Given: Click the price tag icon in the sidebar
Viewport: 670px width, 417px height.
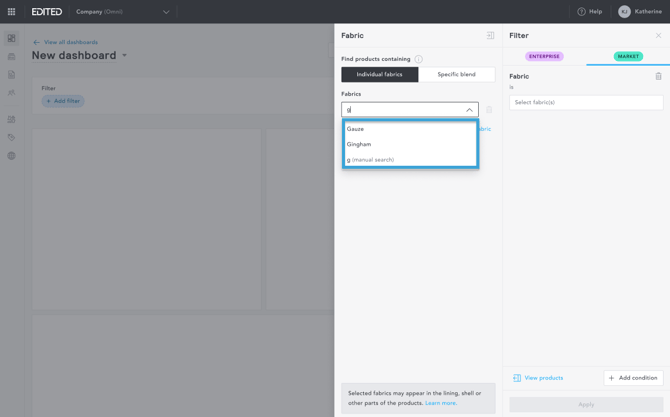Looking at the screenshot, I should (x=12, y=138).
